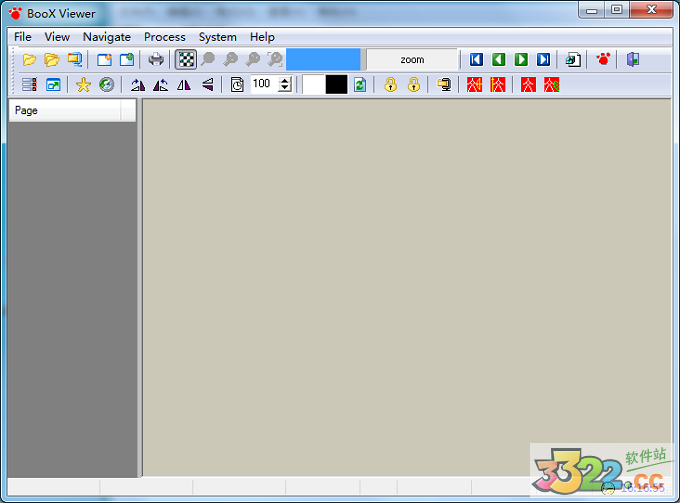
Task: Click the list rows icon on second toolbar
Action: (29, 85)
